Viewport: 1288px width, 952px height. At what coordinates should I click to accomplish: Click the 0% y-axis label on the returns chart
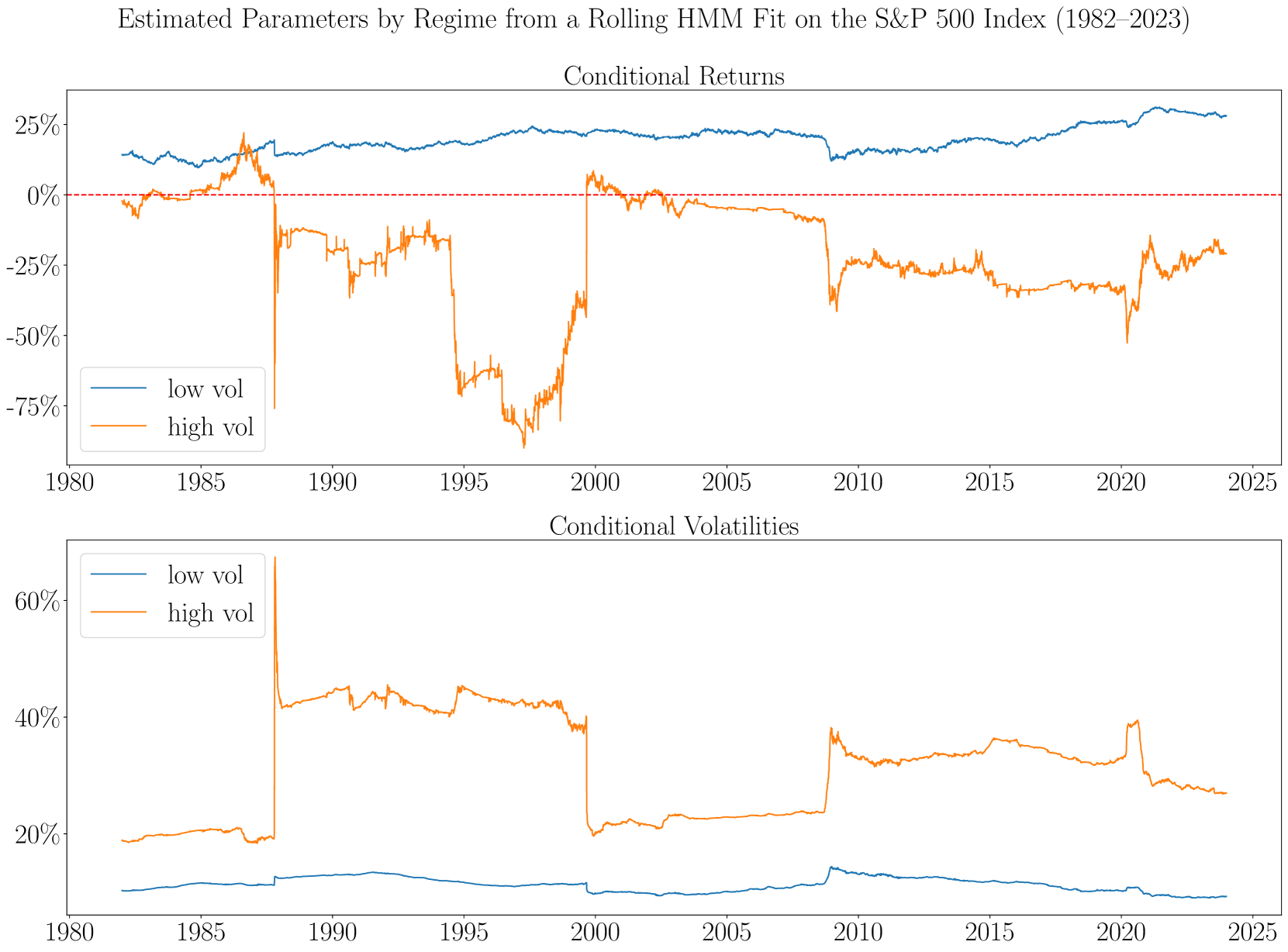pos(43,195)
